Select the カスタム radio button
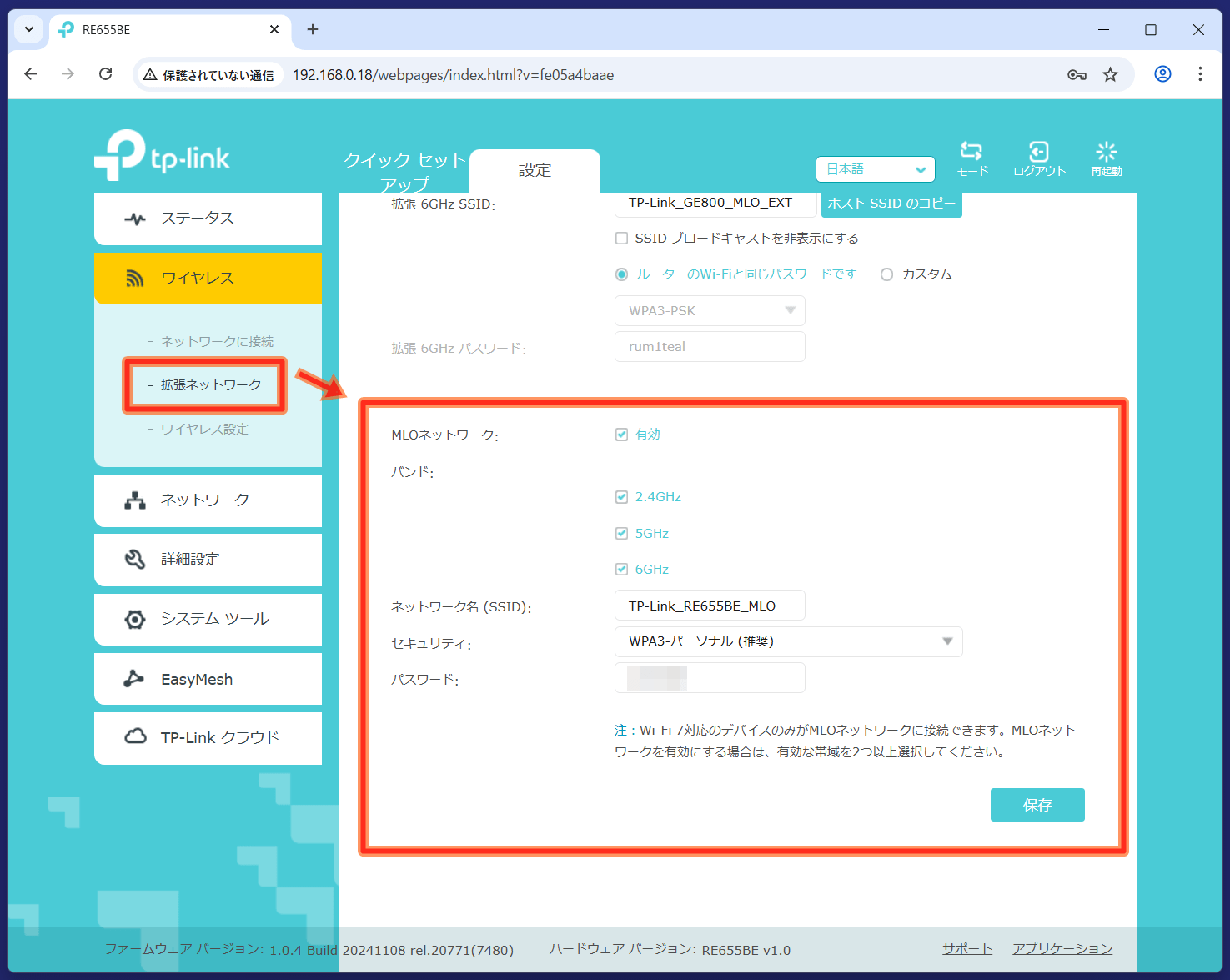Viewport: 1230px width, 980px height. 886,274
